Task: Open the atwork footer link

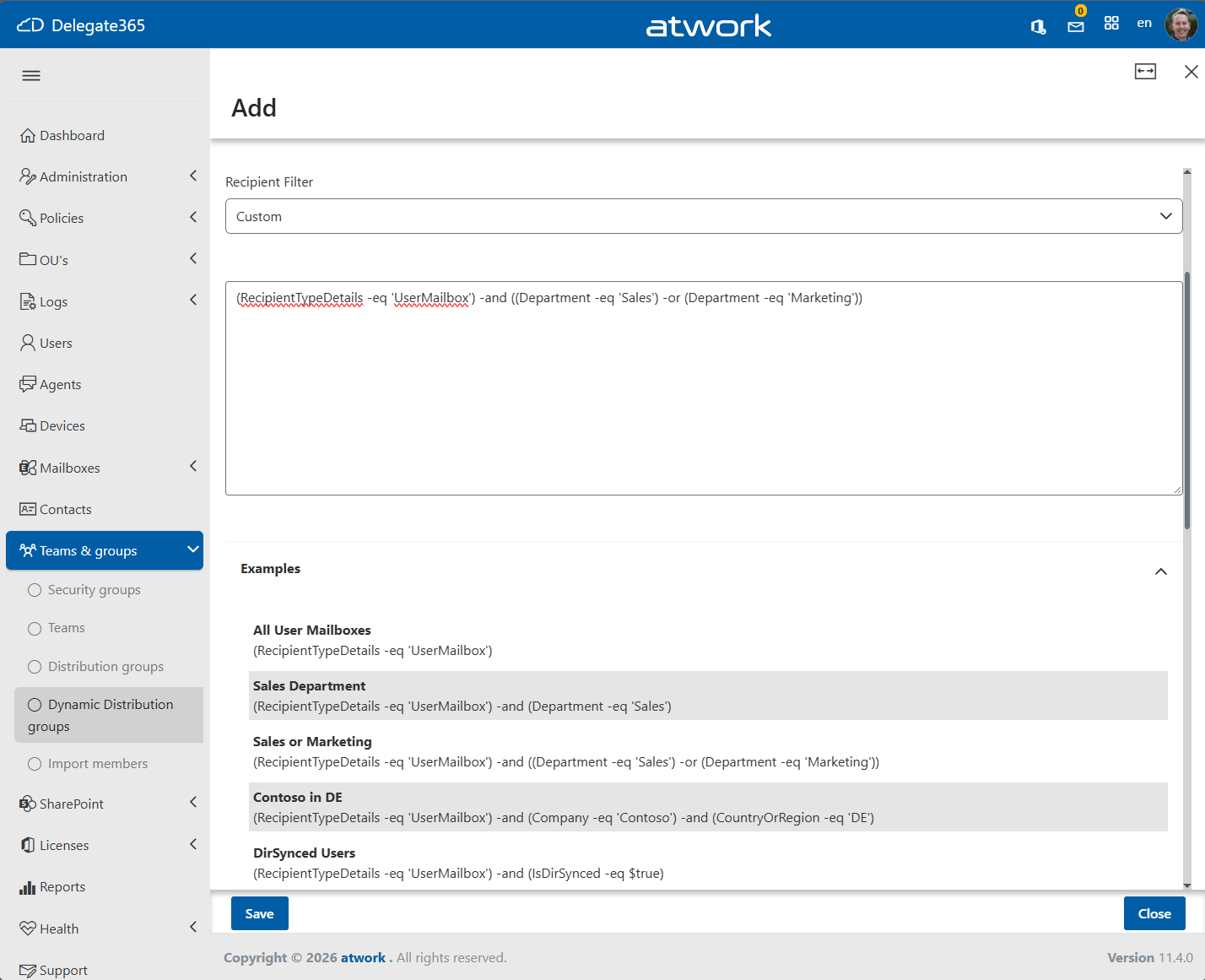Action: click(x=364, y=958)
